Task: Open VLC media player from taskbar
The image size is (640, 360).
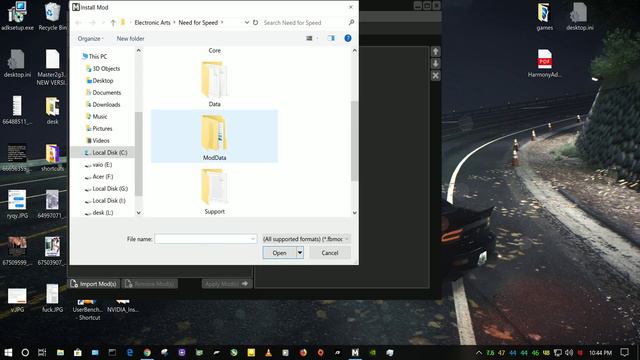Action: (268, 352)
